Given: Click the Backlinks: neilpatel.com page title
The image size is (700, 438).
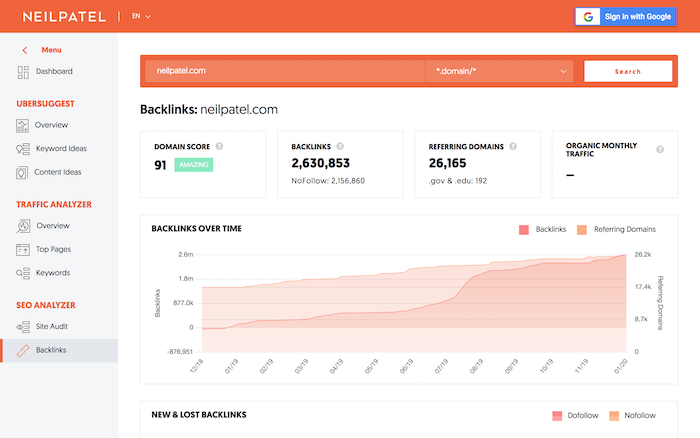Looking at the screenshot, I should (209, 110).
